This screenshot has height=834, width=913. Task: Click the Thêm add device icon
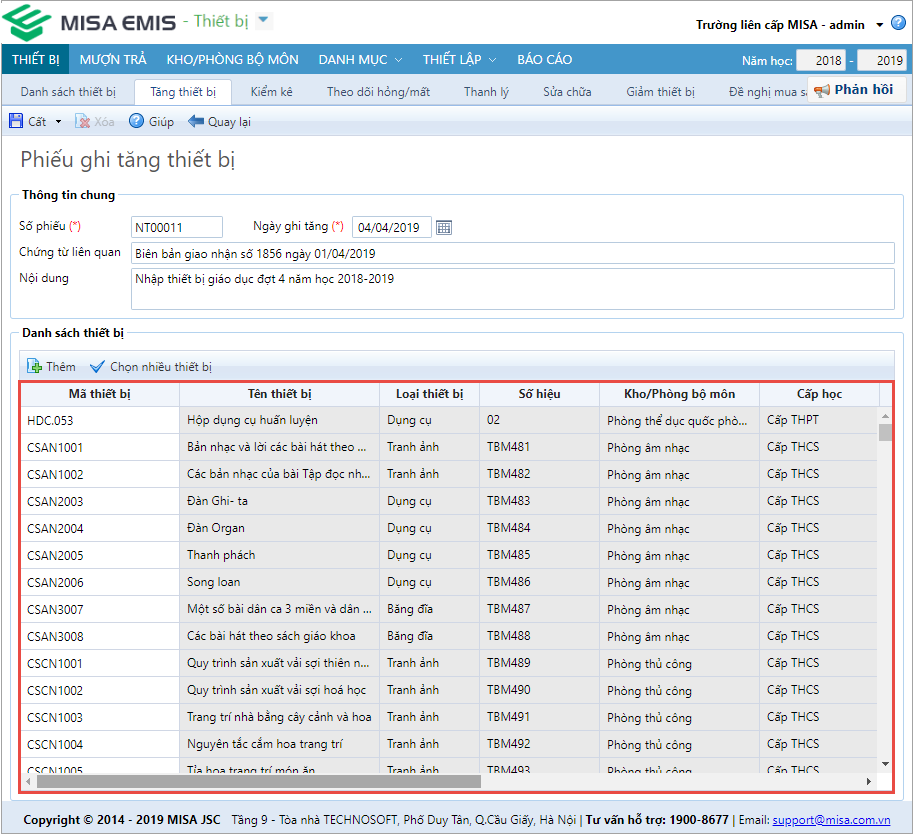tap(34, 367)
